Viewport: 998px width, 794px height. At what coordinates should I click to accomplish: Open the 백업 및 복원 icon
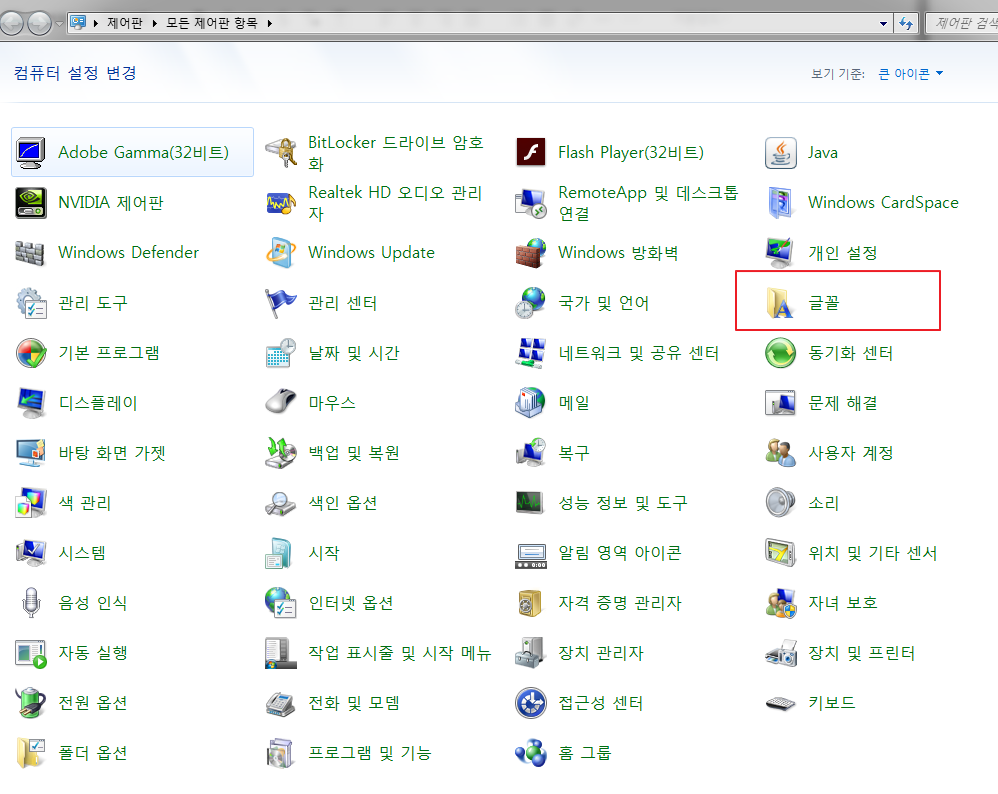click(x=281, y=453)
